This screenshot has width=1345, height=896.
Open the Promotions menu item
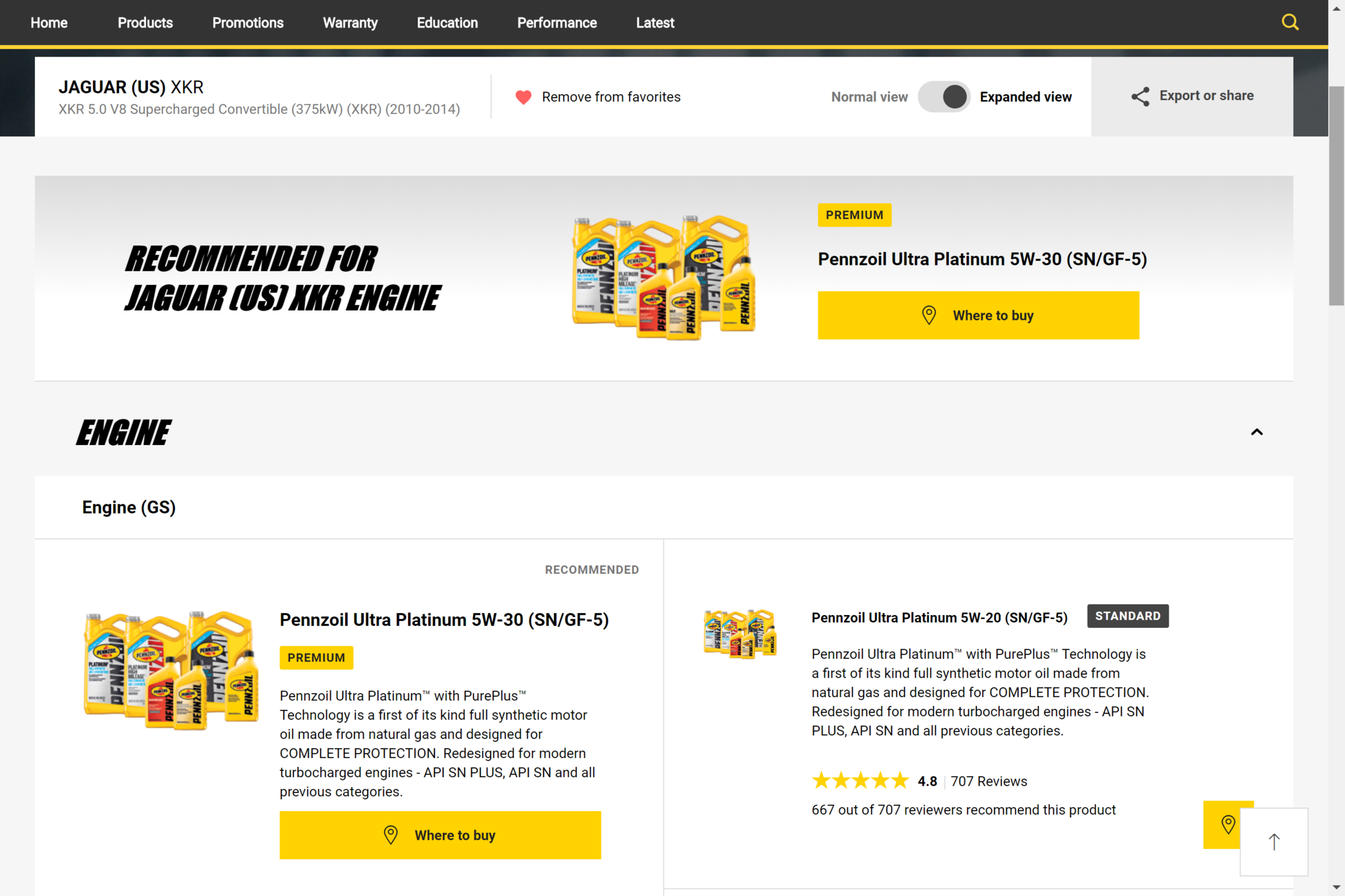click(247, 23)
